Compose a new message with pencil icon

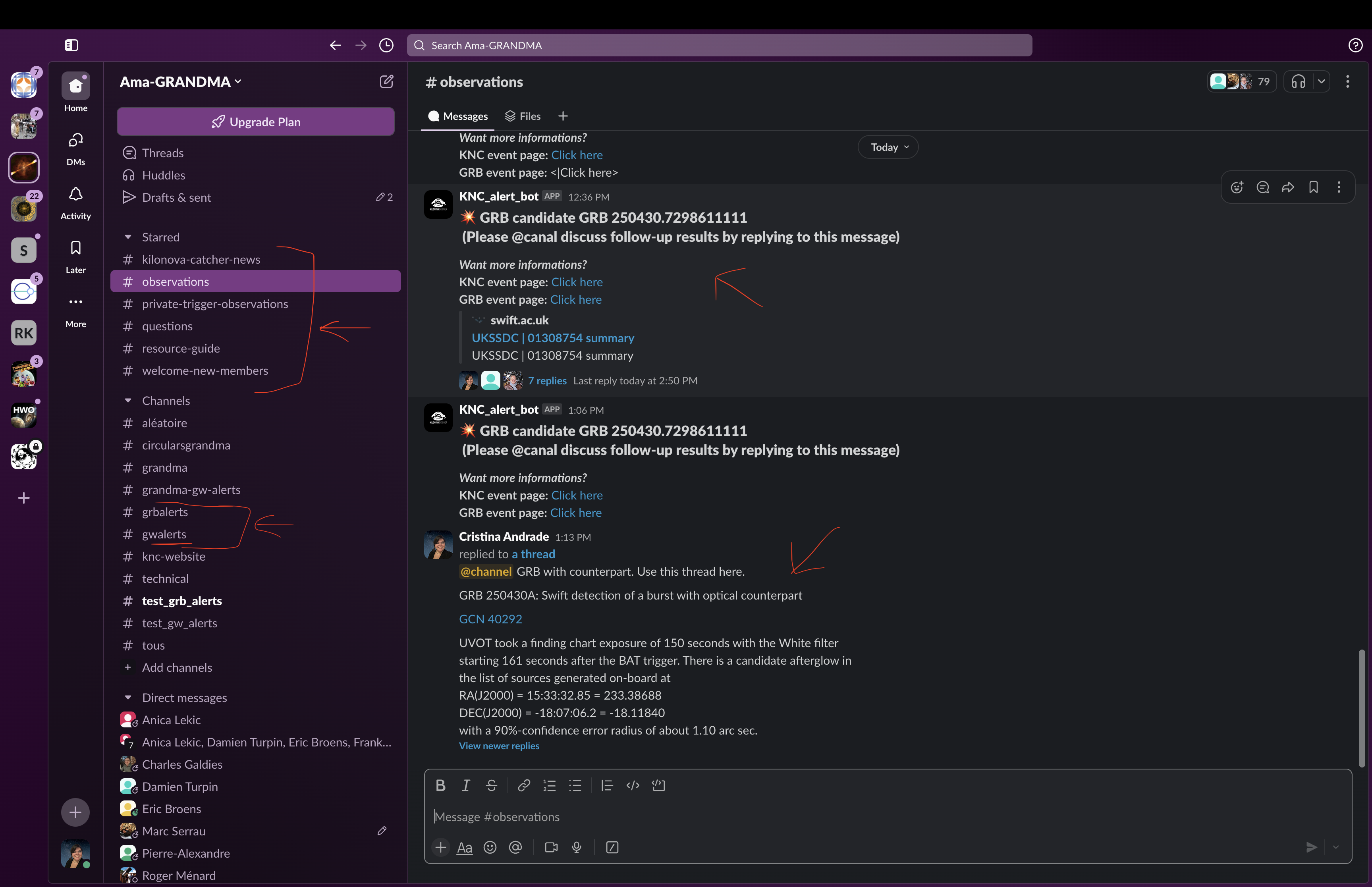click(x=386, y=82)
